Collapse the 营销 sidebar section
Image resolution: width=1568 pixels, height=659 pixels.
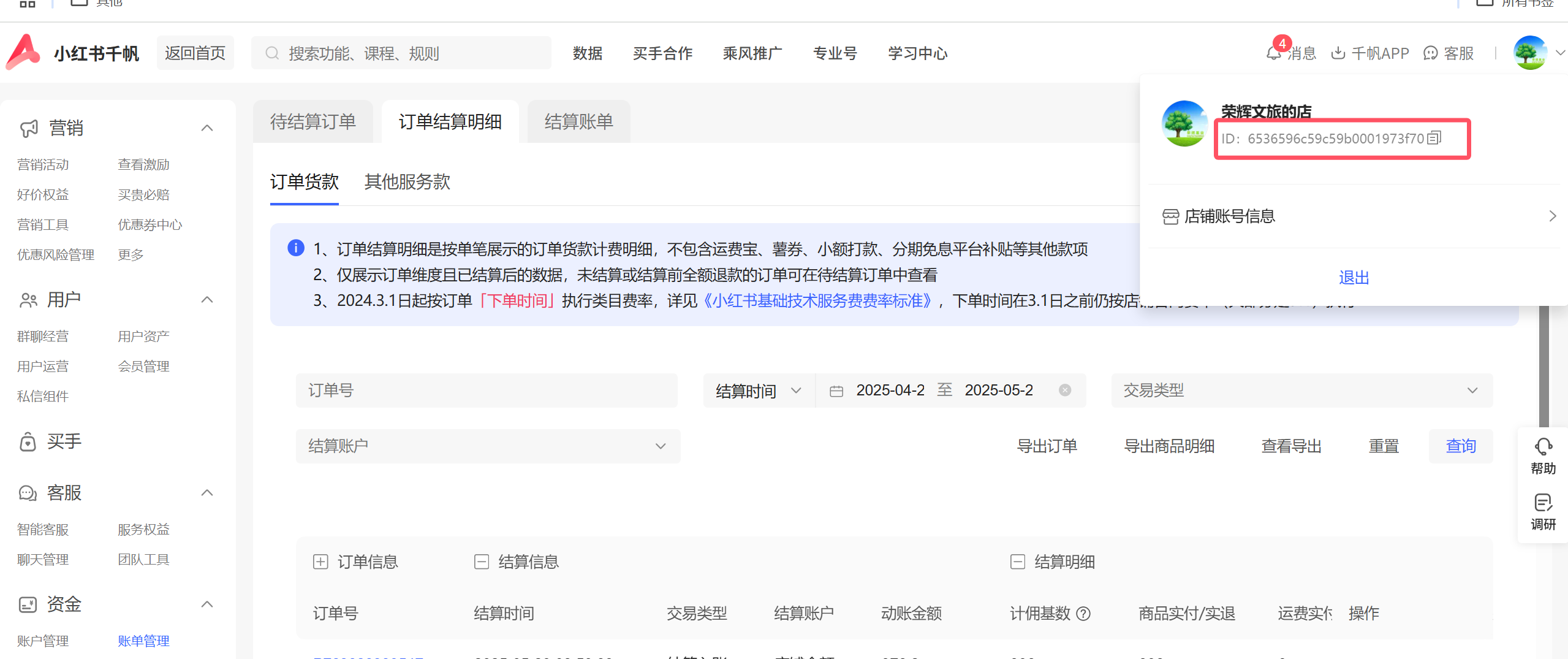(x=207, y=128)
